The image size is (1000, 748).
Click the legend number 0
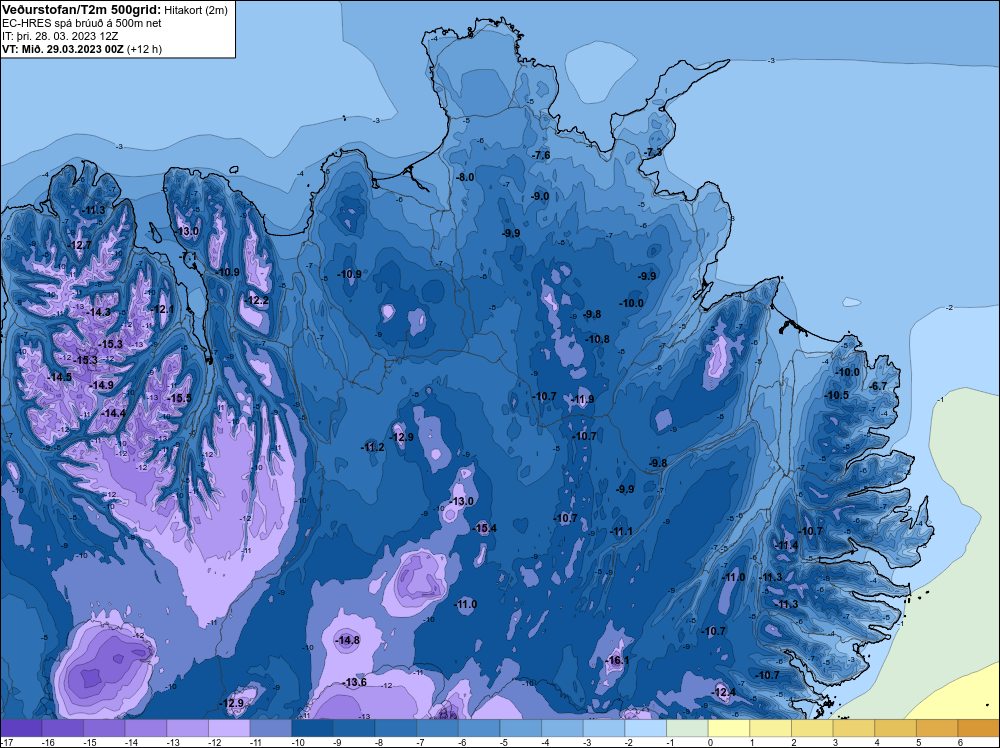point(709,742)
